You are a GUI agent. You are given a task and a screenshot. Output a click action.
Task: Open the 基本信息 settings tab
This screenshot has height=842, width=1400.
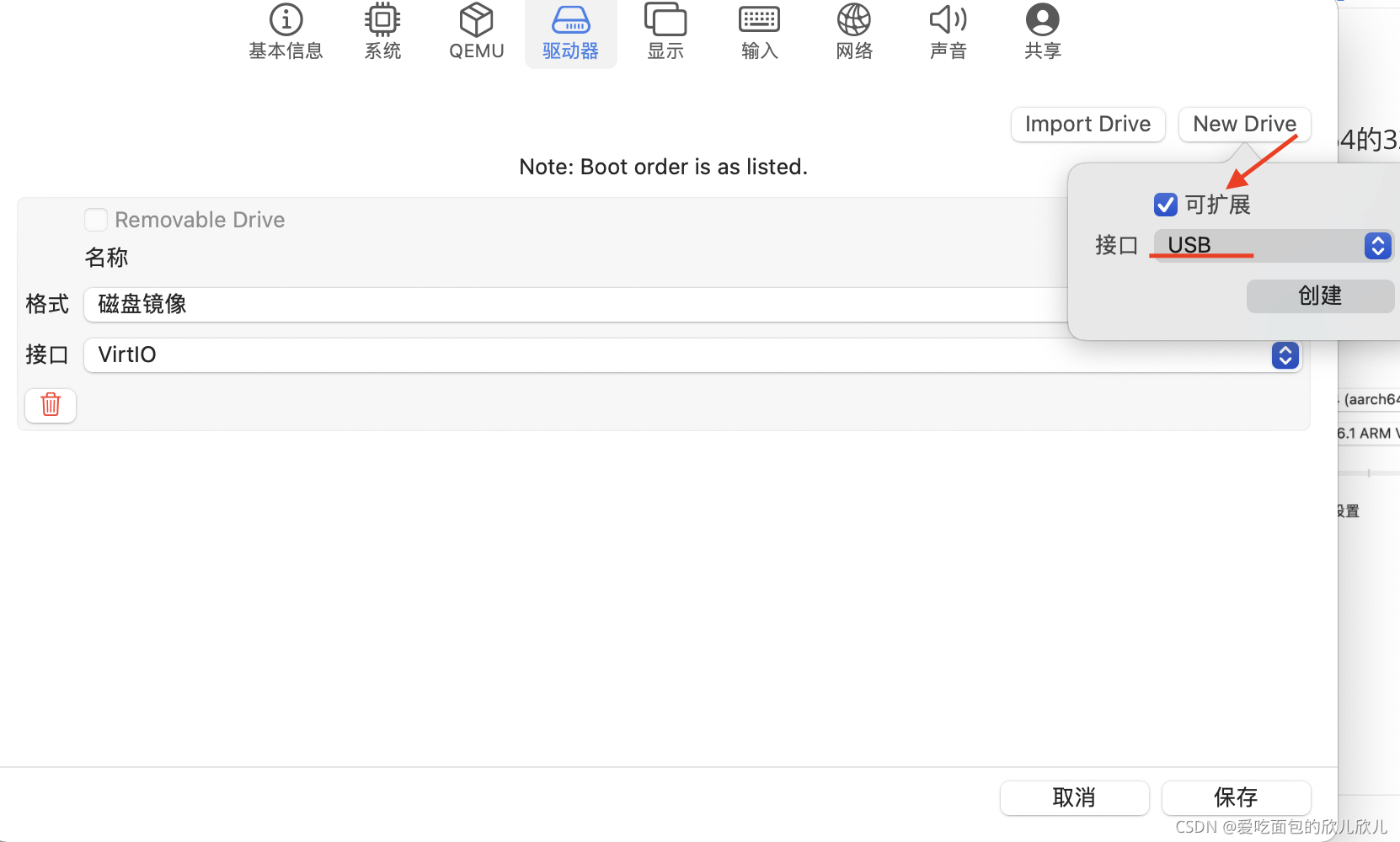[286, 32]
